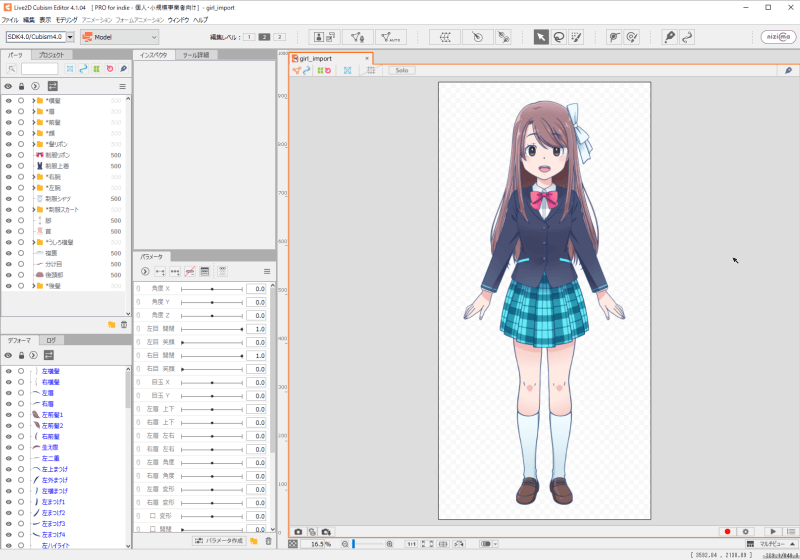800x560 pixels.
Task: Toggle visibility of 右前髪 deformer
Action: coord(9,437)
